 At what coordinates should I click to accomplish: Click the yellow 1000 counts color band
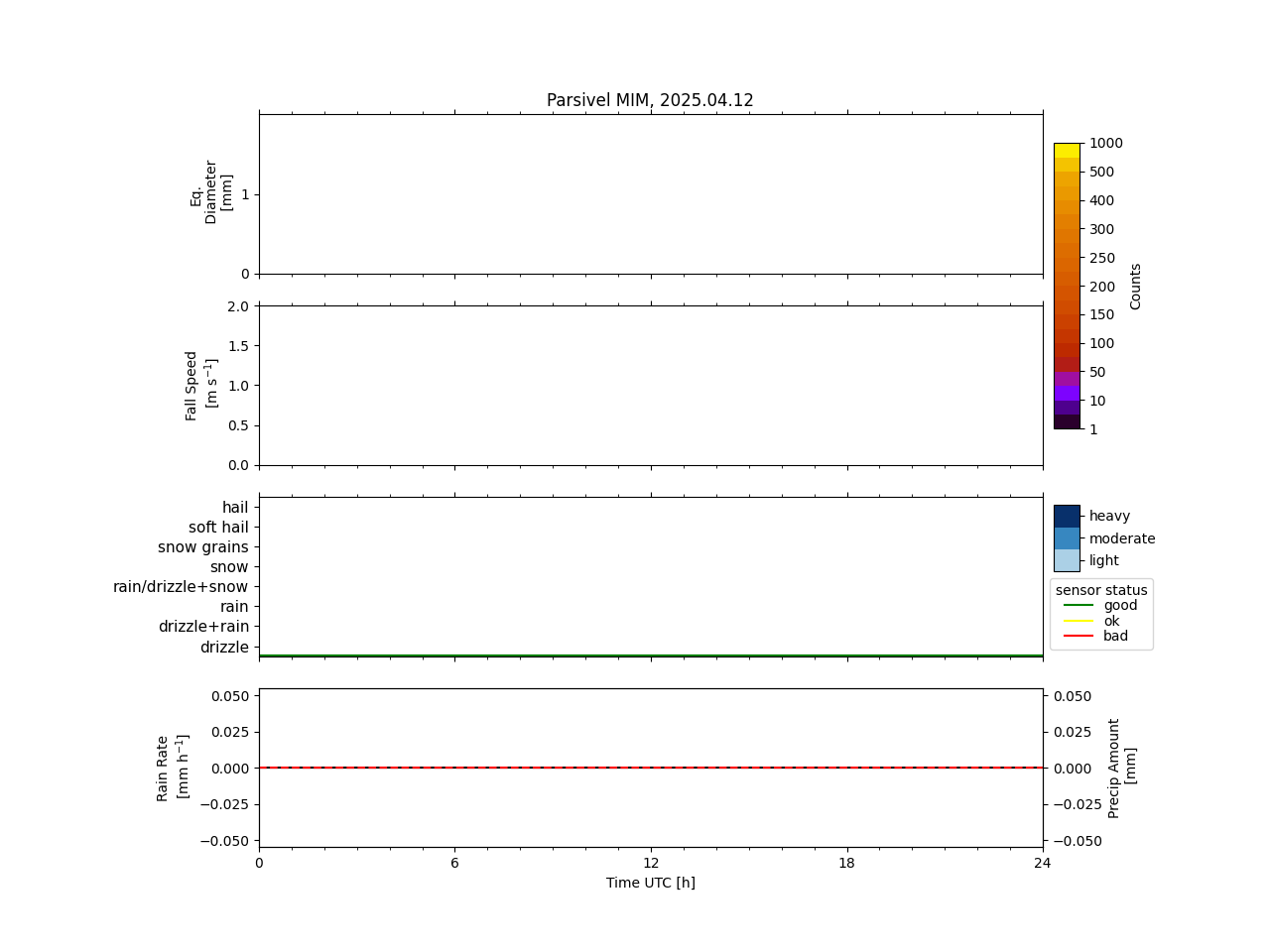pos(1067,151)
